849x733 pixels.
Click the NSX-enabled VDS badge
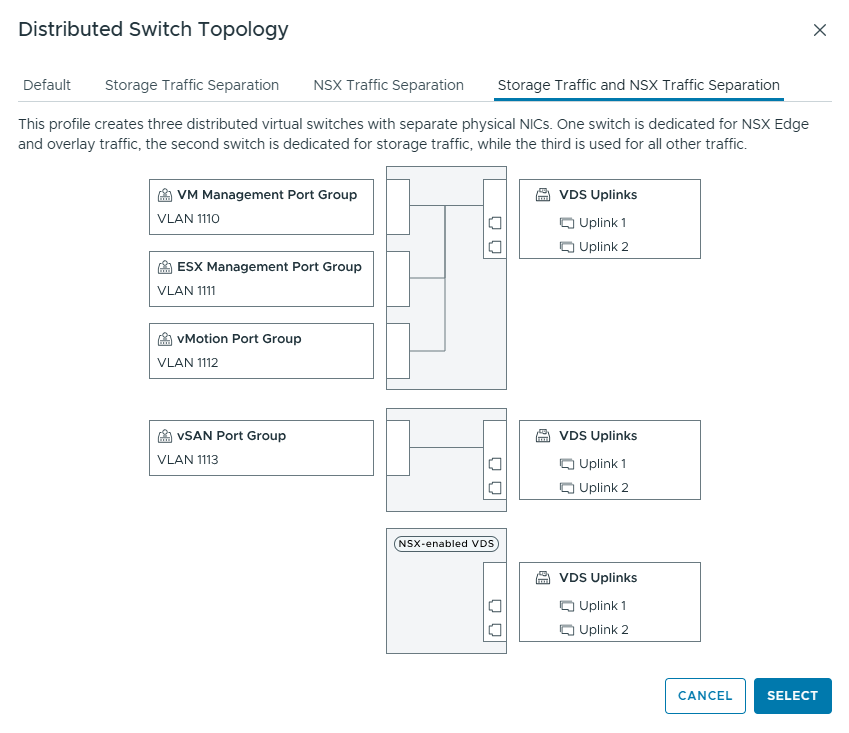point(446,544)
